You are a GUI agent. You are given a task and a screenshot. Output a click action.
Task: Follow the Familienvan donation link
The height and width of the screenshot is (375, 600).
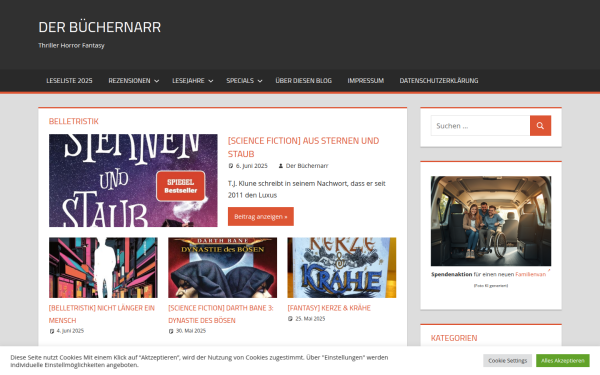[x=531, y=274]
